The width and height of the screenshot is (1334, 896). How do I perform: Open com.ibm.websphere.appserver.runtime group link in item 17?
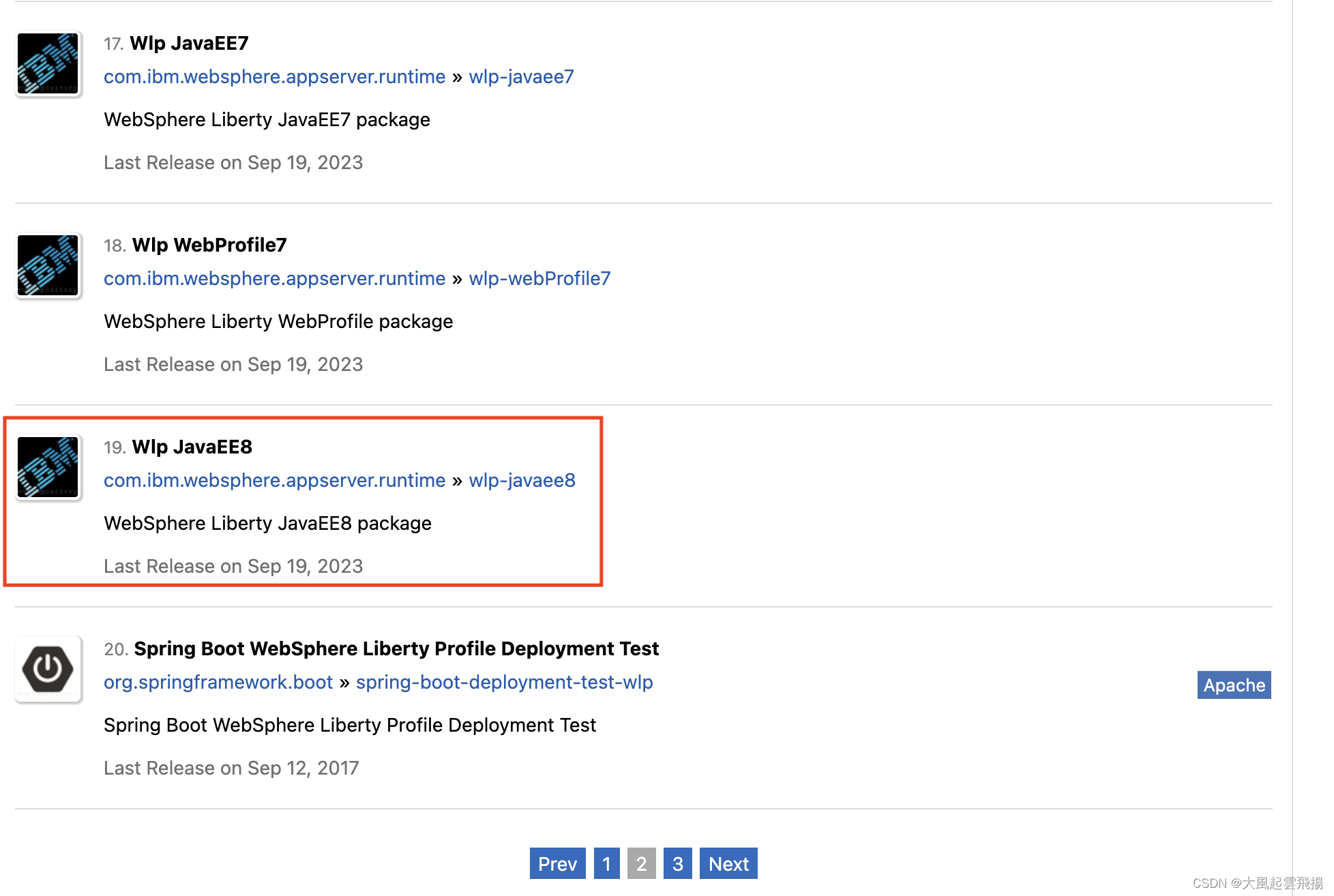point(274,76)
